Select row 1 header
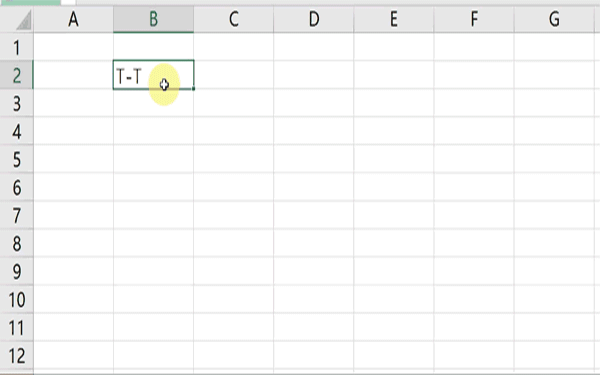 pyautogui.click(x=16, y=47)
